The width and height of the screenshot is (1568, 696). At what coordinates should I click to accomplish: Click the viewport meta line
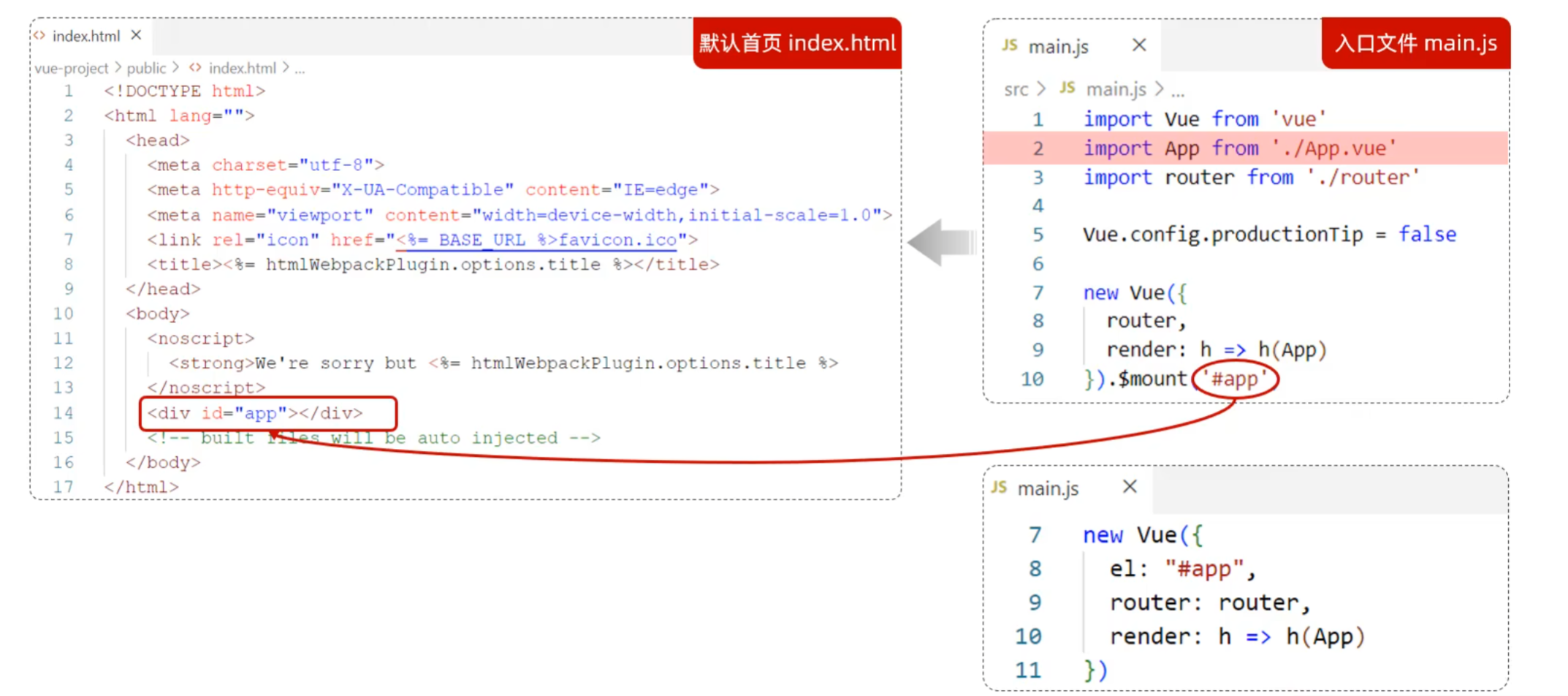(520, 215)
